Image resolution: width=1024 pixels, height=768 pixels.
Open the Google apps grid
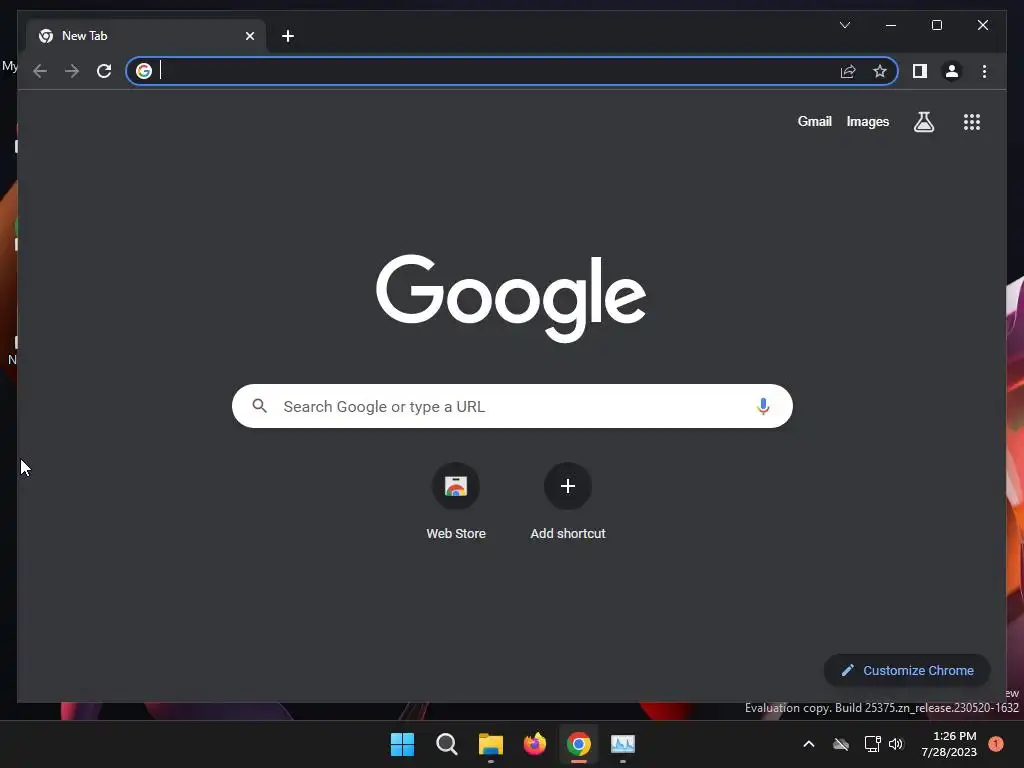pyautogui.click(x=972, y=121)
